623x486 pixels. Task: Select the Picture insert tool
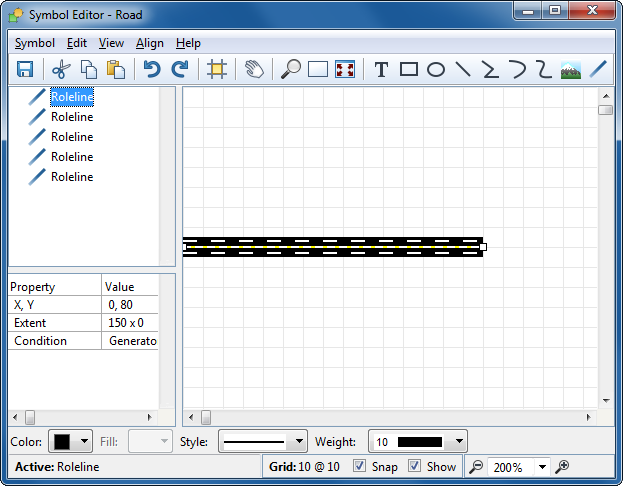point(571,69)
